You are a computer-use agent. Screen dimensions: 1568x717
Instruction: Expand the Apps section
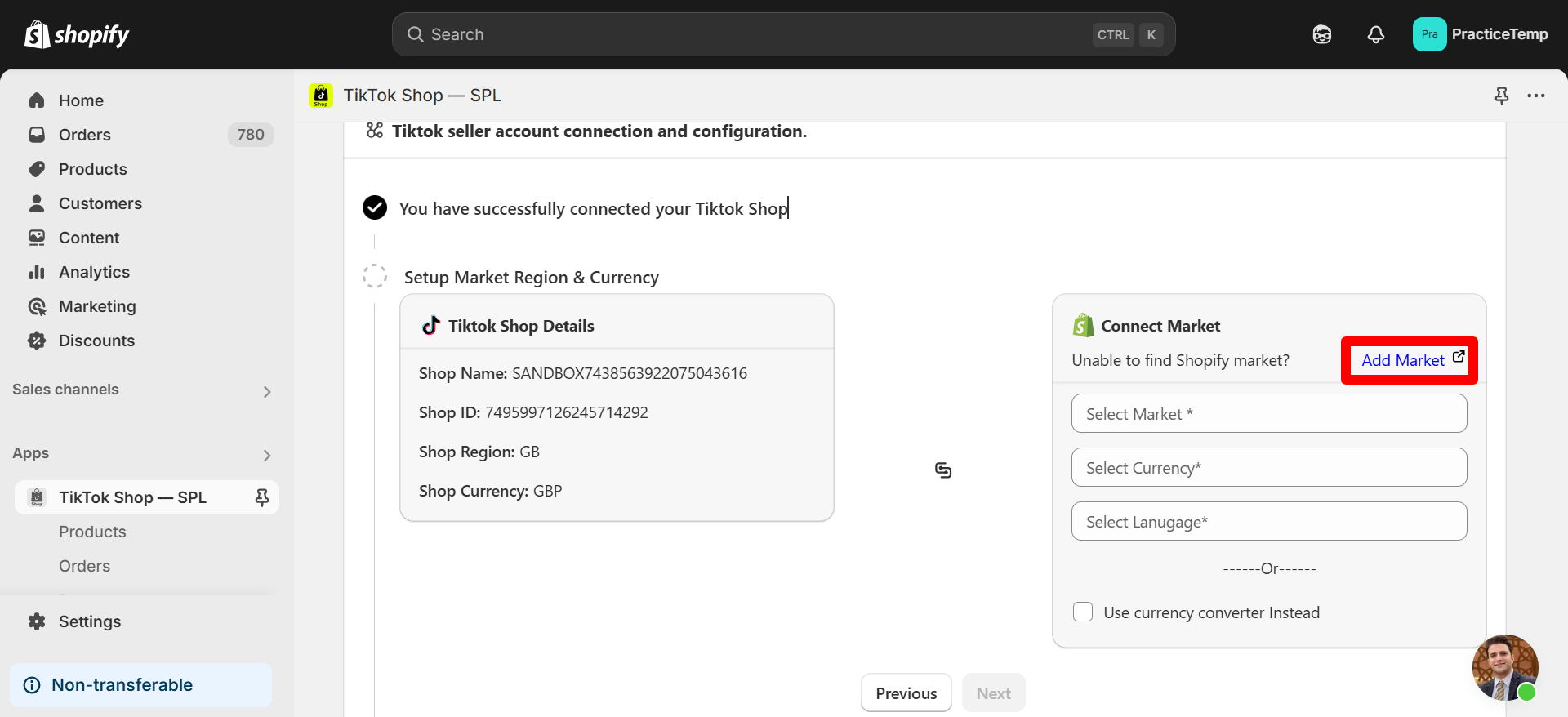267,455
